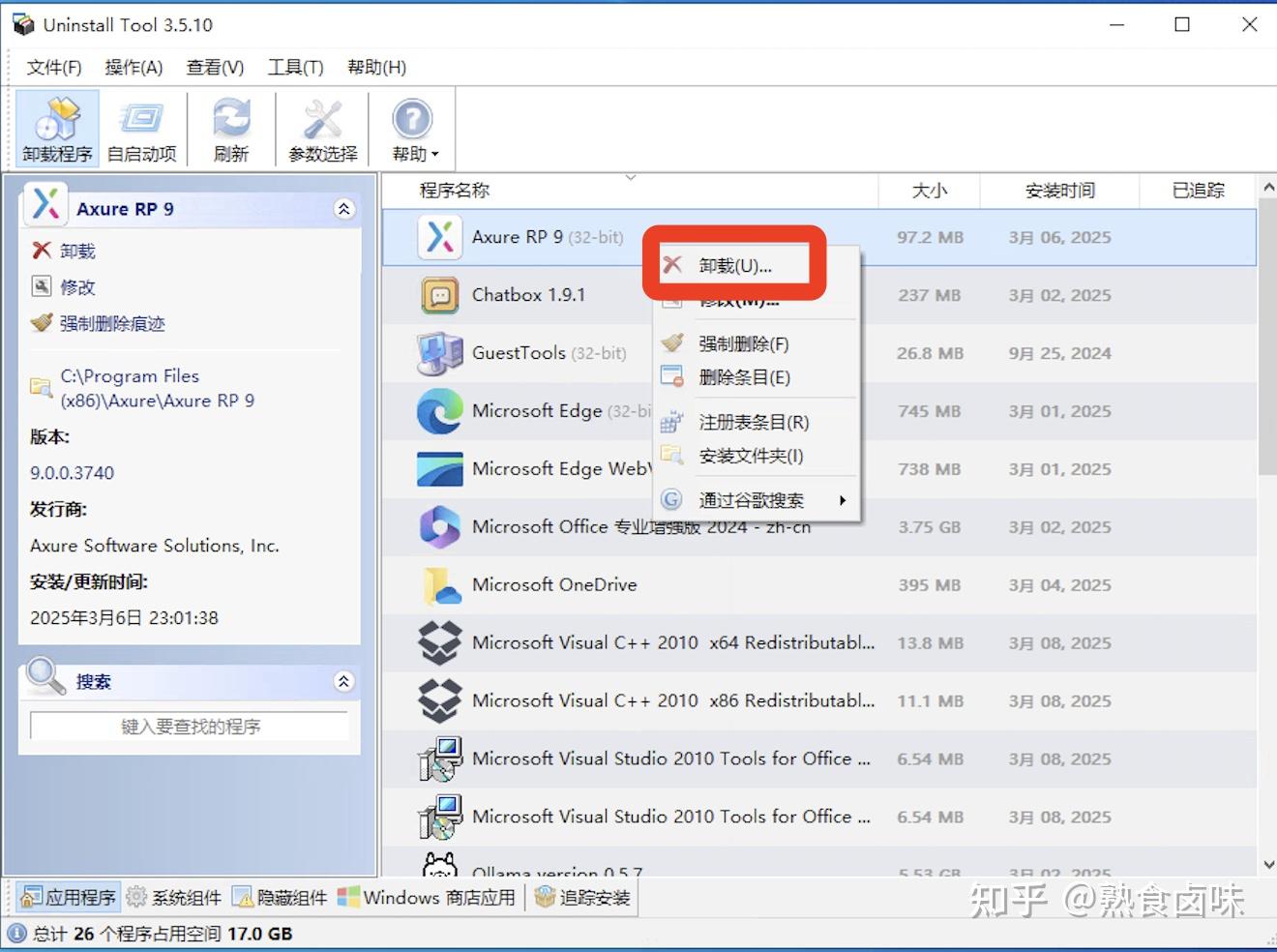Image resolution: width=1277 pixels, height=952 pixels.
Task: Expand 通过谷歌搜索 submenu arrow
Action: pyautogui.click(x=843, y=500)
